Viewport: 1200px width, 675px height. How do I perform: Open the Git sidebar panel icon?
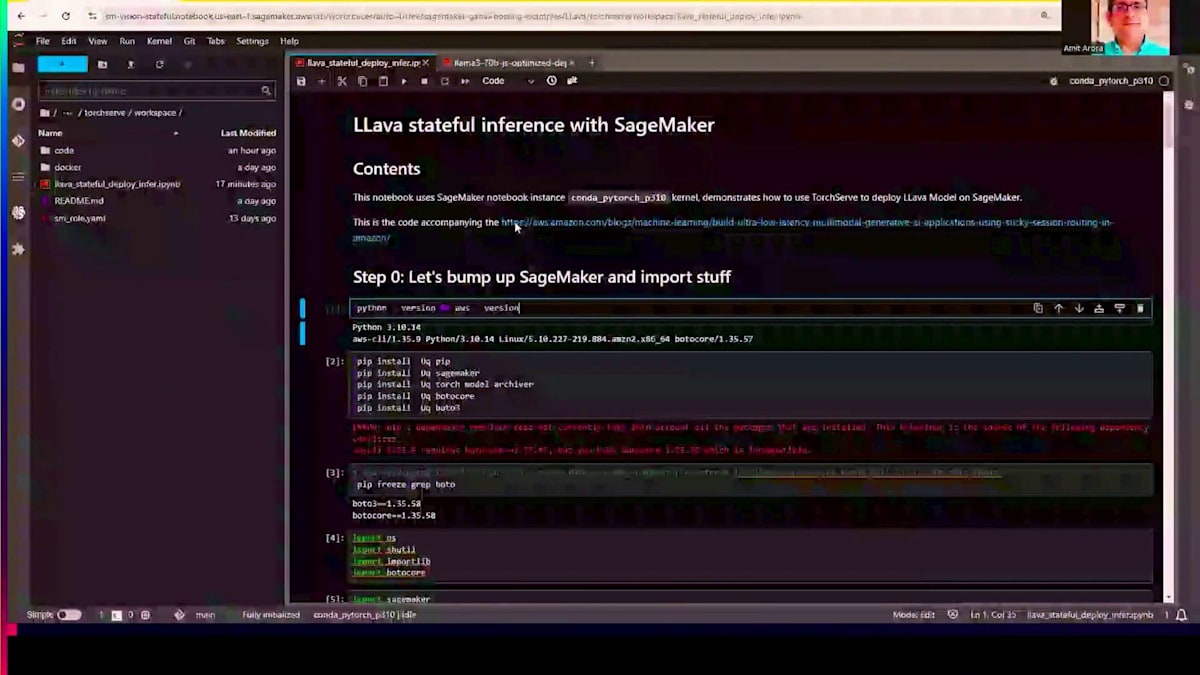(18, 141)
